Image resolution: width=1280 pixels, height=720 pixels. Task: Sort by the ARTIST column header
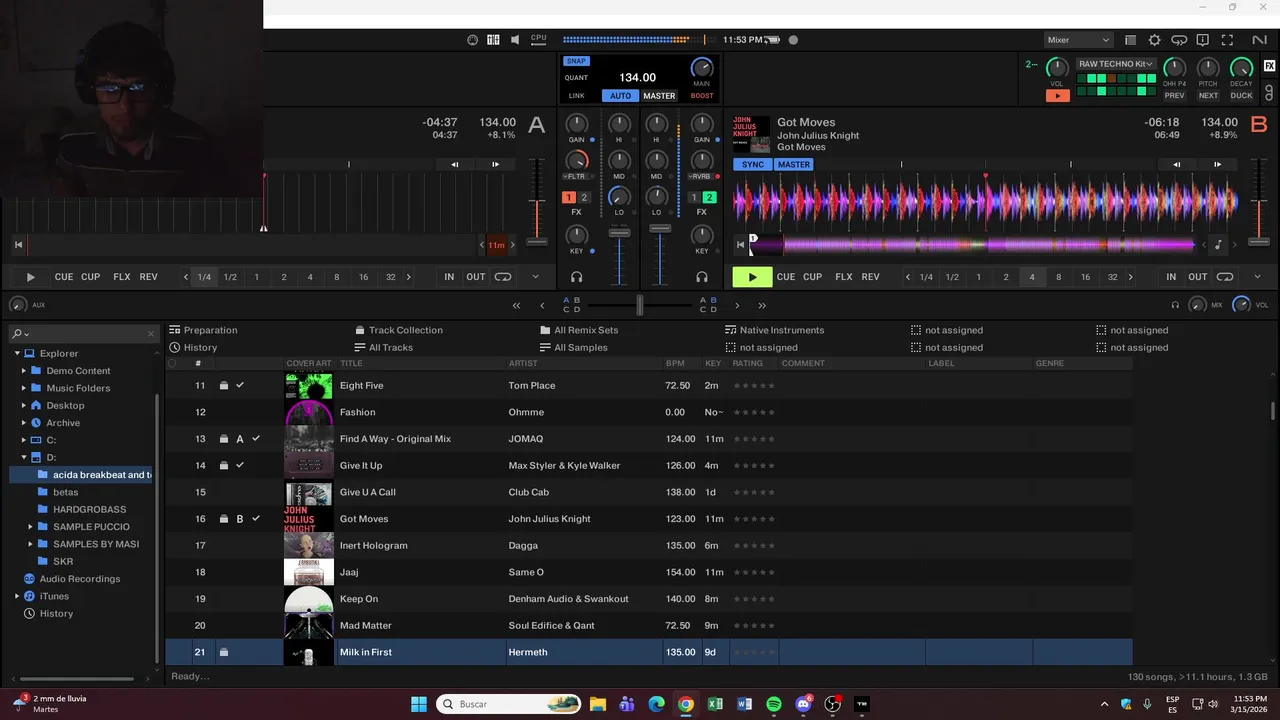coord(523,363)
